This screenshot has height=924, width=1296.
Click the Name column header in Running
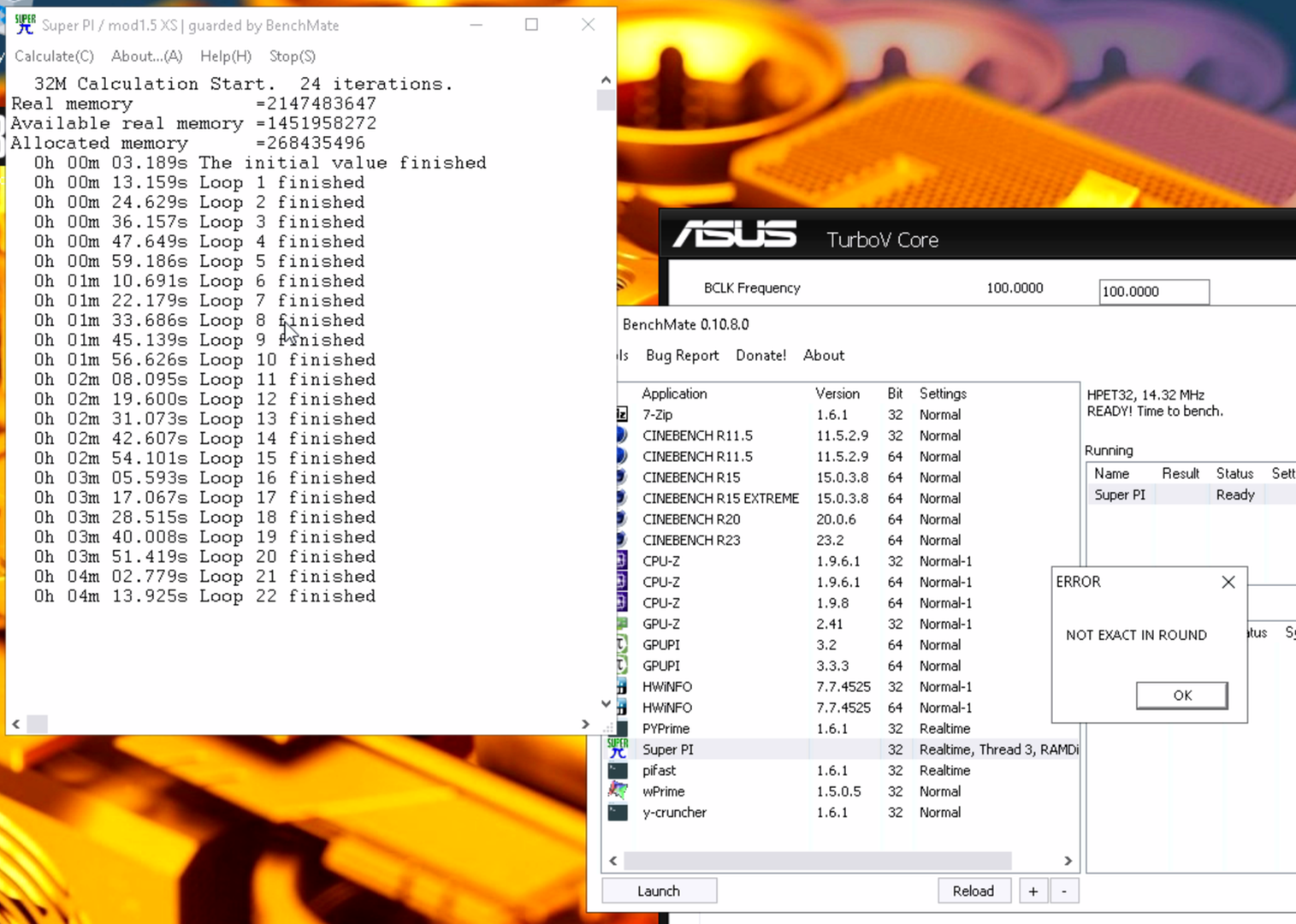coord(1111,473)
